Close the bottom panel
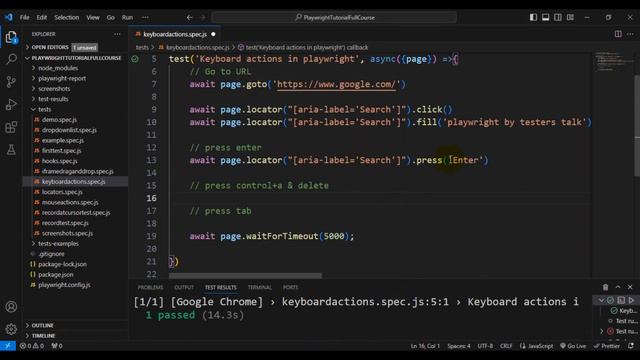The width and height of the screenshot is (640, 360). coord(630,287)
